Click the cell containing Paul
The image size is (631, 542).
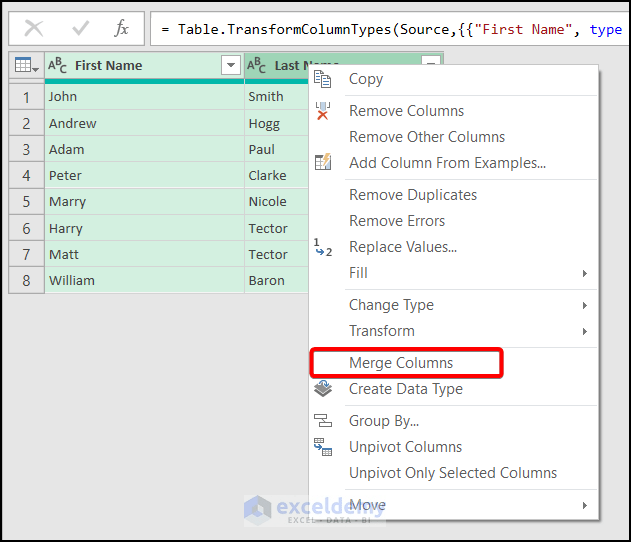(x=277, y=149)
